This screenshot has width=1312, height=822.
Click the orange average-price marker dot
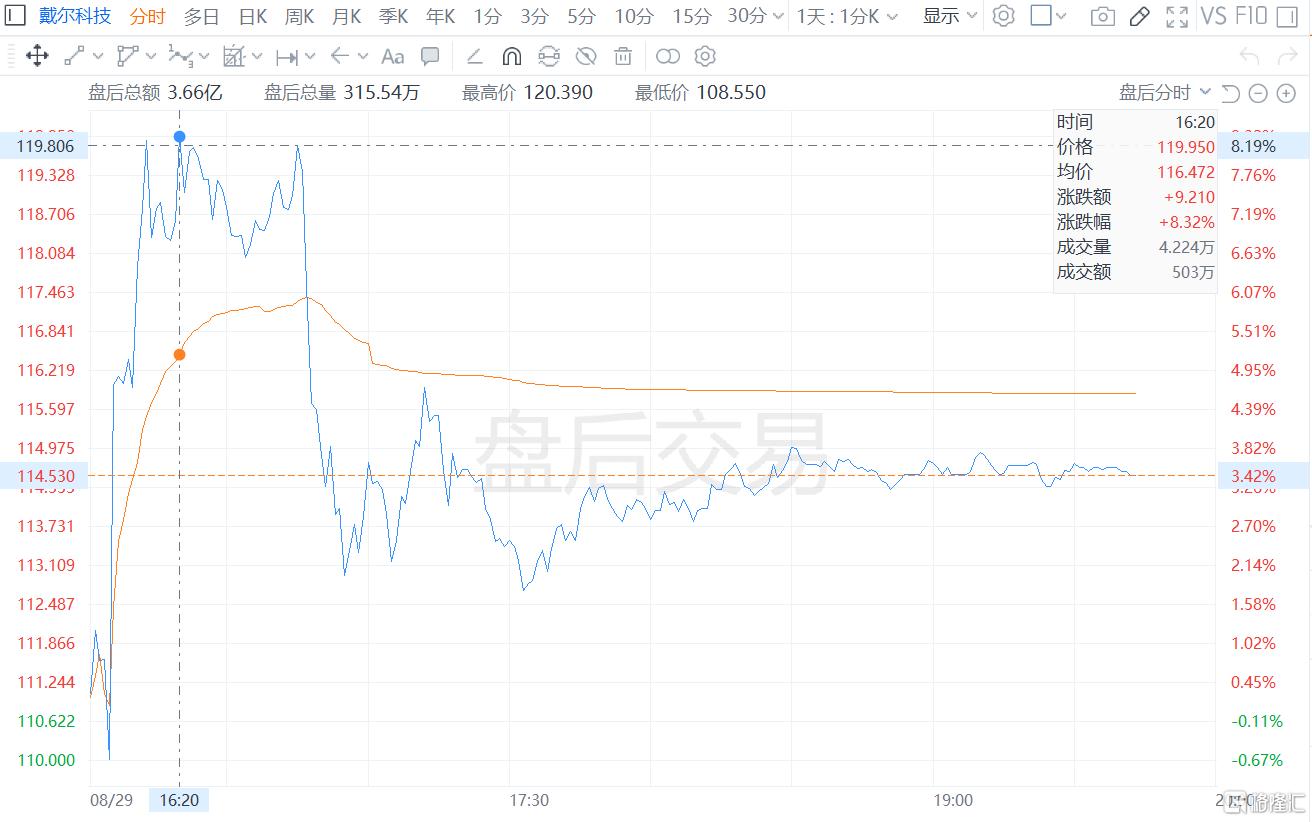click(x=179, y=354)
